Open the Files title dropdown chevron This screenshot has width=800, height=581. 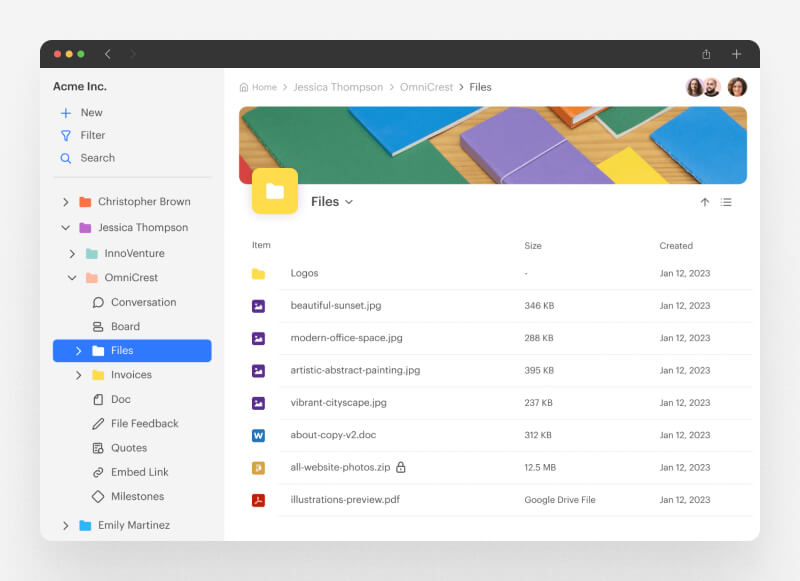tap(349, 202)
